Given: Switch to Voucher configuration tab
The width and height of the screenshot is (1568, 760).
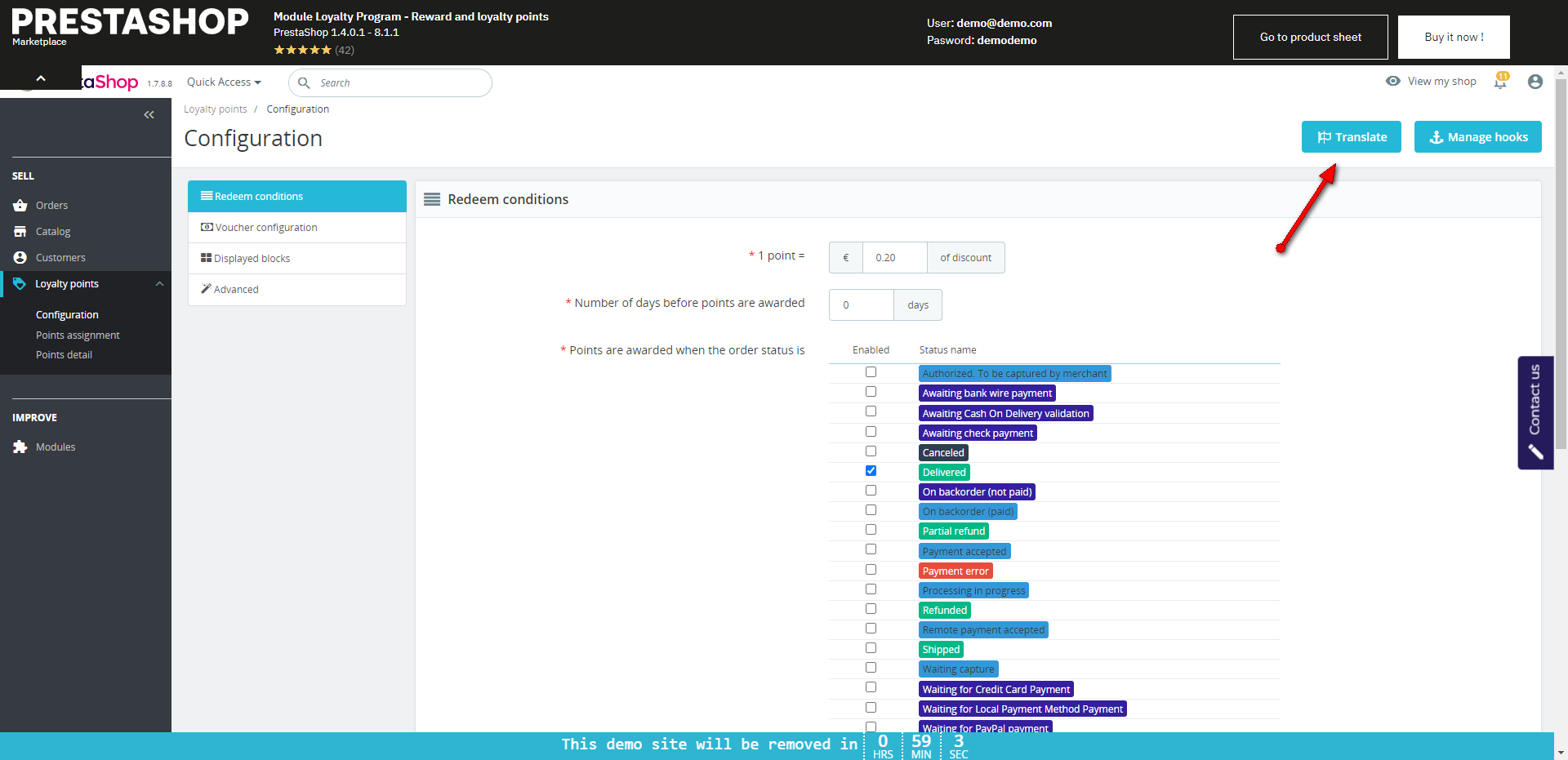Looking at the screenshot, I should (x=297, y=228).
